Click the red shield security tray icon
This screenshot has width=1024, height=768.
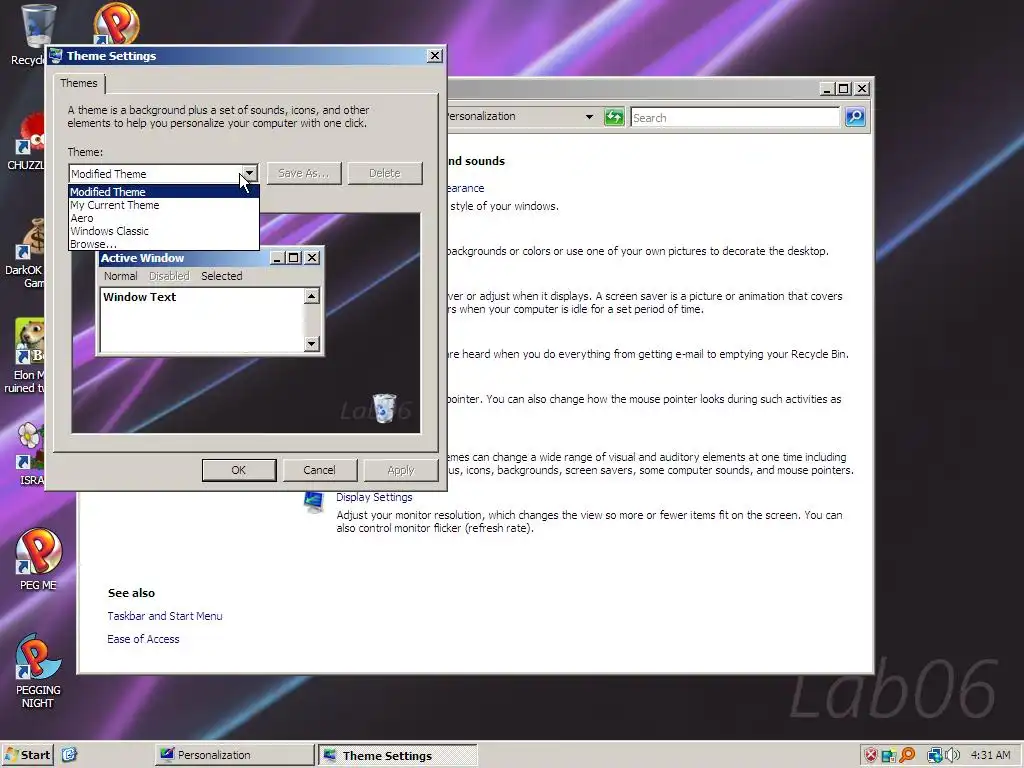tap(871, 756)
